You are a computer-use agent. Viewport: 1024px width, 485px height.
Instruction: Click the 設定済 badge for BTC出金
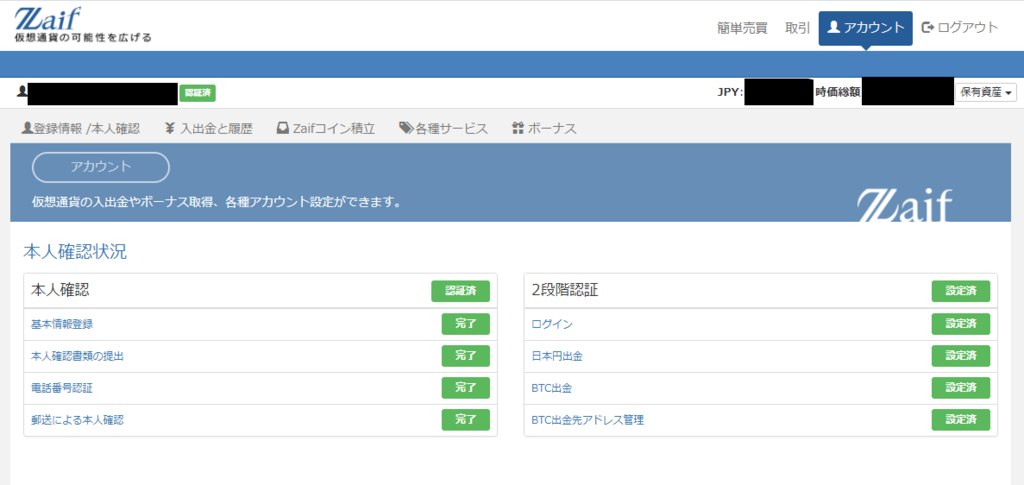pos(961,388)
